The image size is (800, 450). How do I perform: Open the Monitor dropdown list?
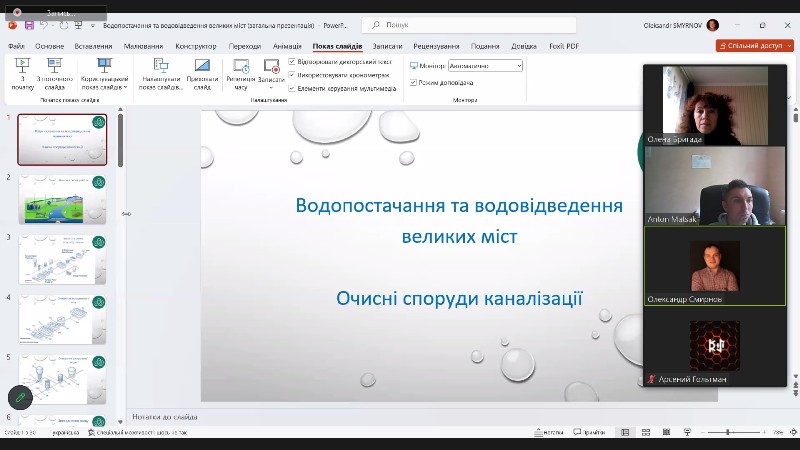tap(485, 65)
